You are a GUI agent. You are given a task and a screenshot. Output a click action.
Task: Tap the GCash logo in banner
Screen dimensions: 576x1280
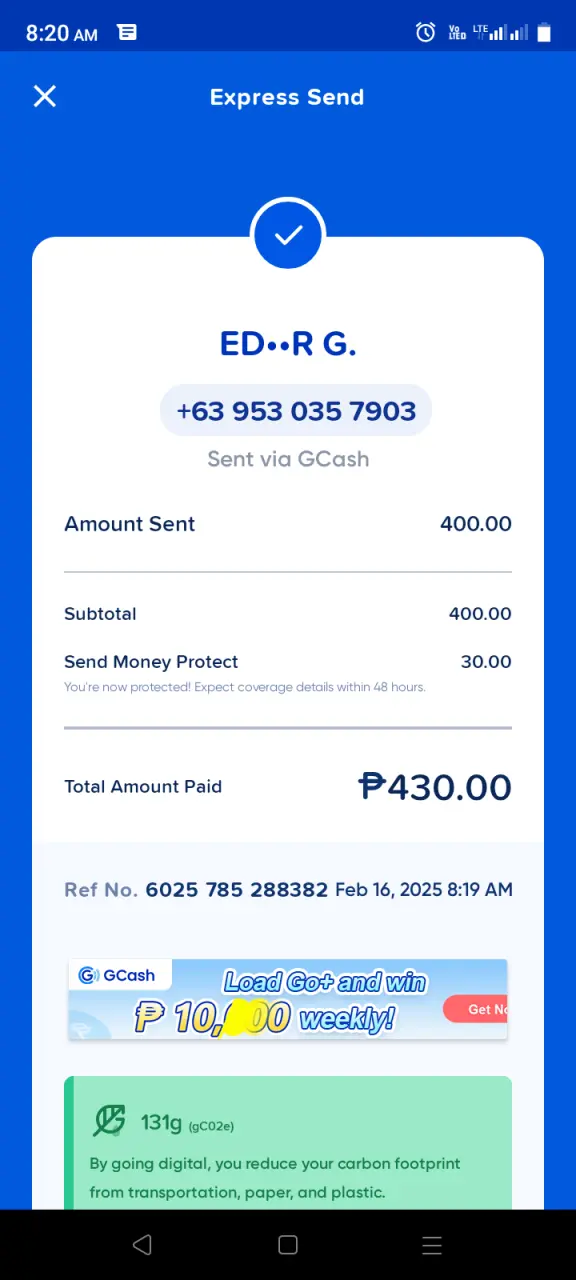118,975
